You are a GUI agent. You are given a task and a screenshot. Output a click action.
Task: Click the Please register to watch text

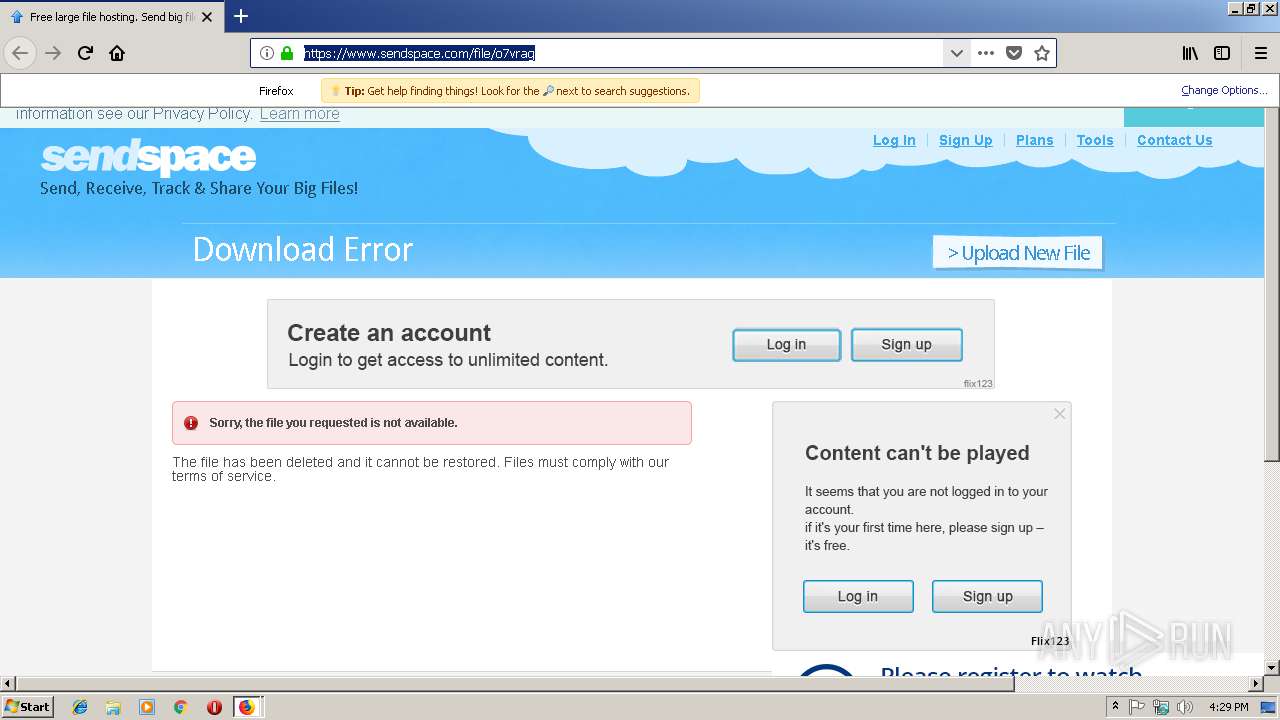pyautogui.click(x=1011, y=673)
